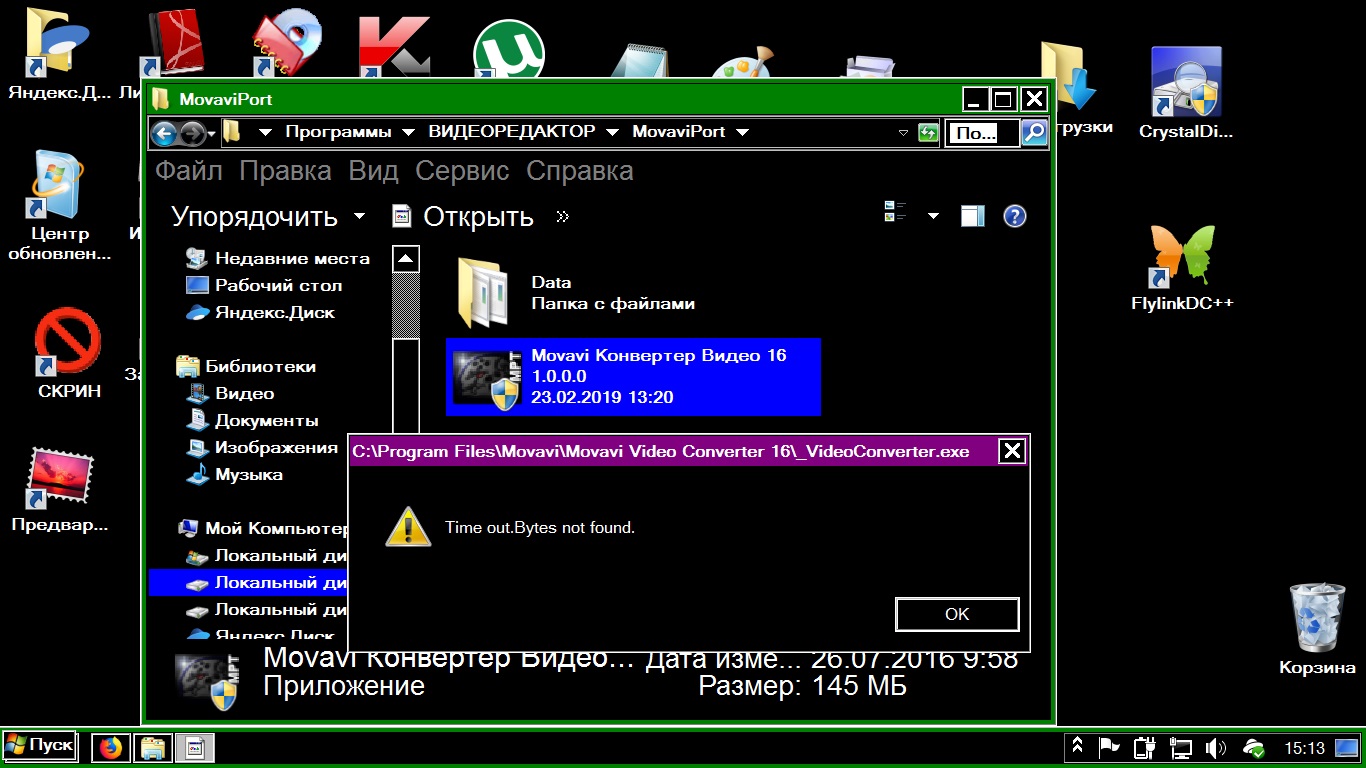Click the taskbar clock showing 15:13
1366x768 pixels.
click(x=1304, y=747)
